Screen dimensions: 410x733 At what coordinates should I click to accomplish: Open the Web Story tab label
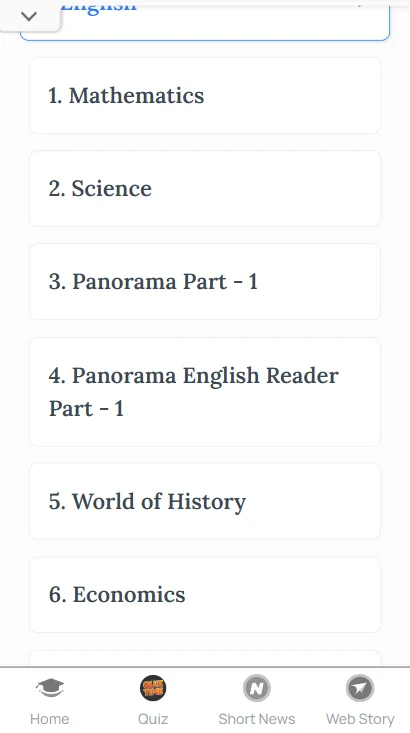click(360, 719)
